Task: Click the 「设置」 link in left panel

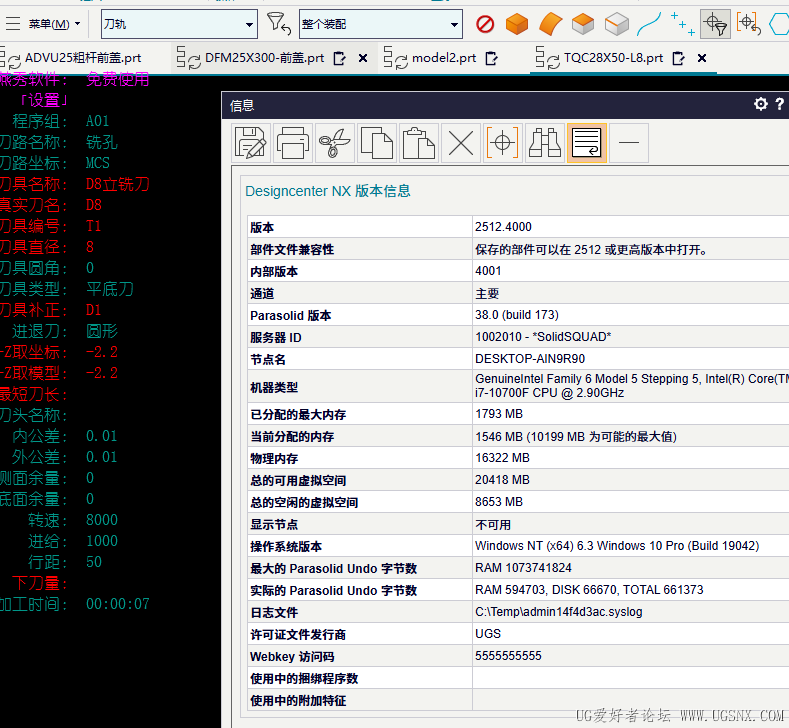Action: pyautogui.click(x=43, y=100)
